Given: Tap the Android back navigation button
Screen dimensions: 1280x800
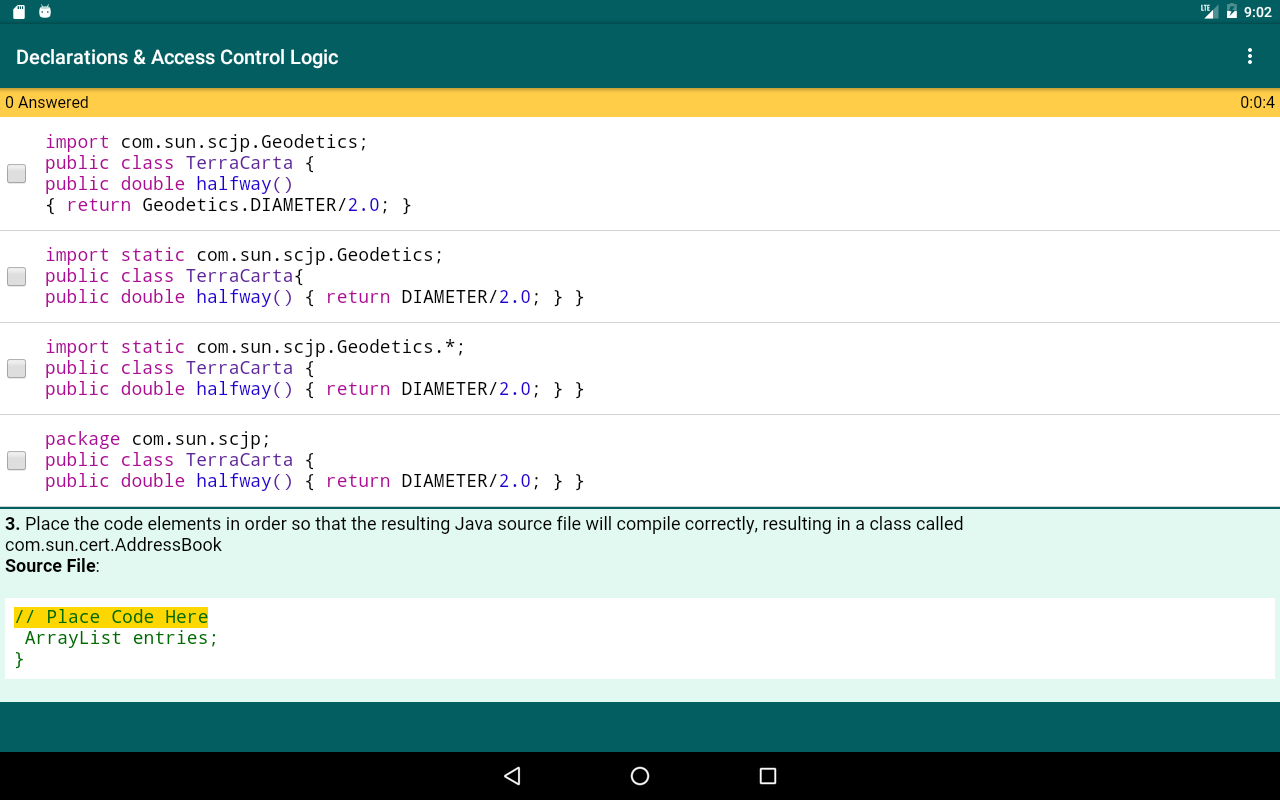Looking at the screenshot, I should [512, 776].
